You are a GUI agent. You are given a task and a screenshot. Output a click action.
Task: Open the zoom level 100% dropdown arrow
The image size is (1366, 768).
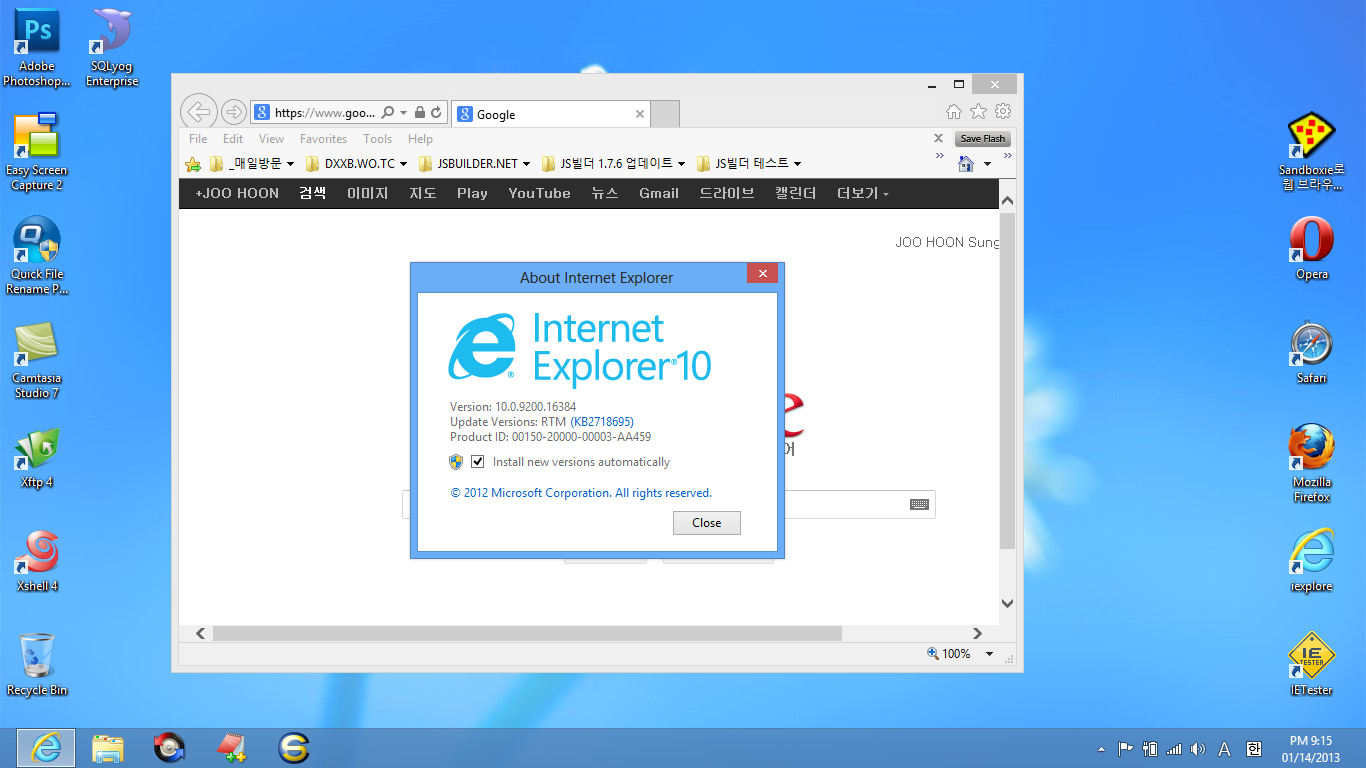pos(989,654)
